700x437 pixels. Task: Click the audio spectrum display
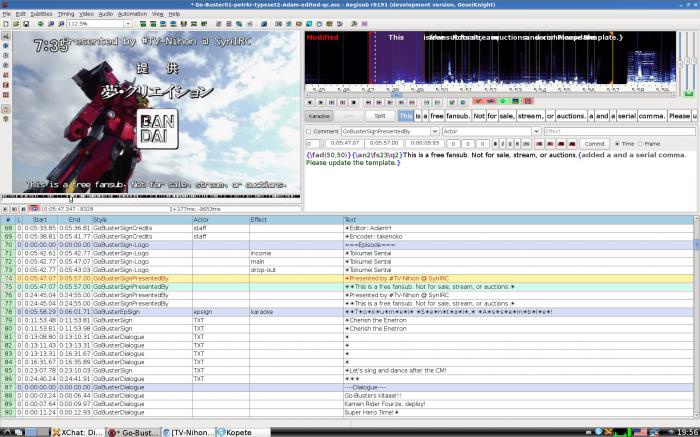click(x=490, y=58)
